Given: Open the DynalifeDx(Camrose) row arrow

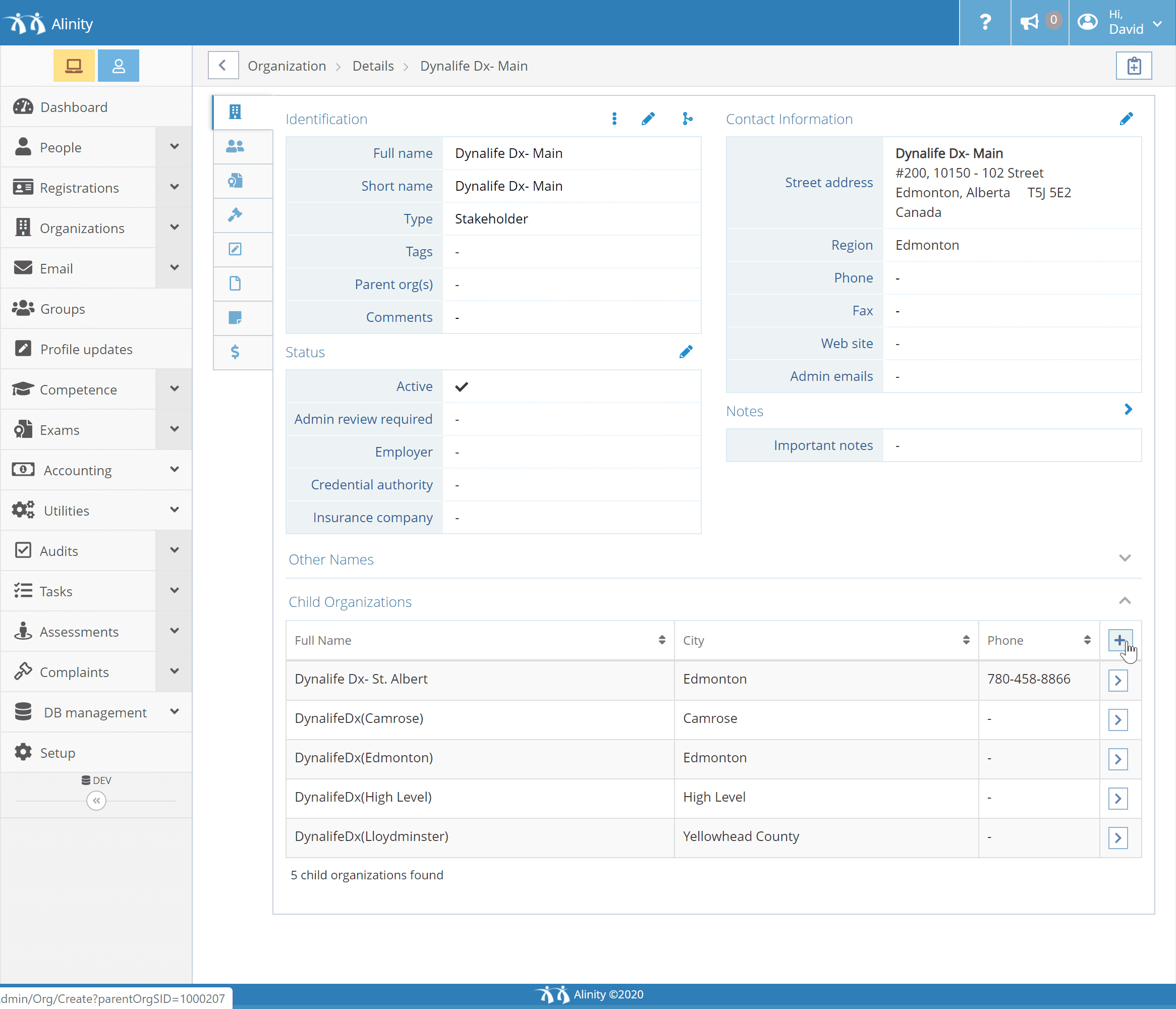Looking at the screenshot, I should pos(1118,719).
